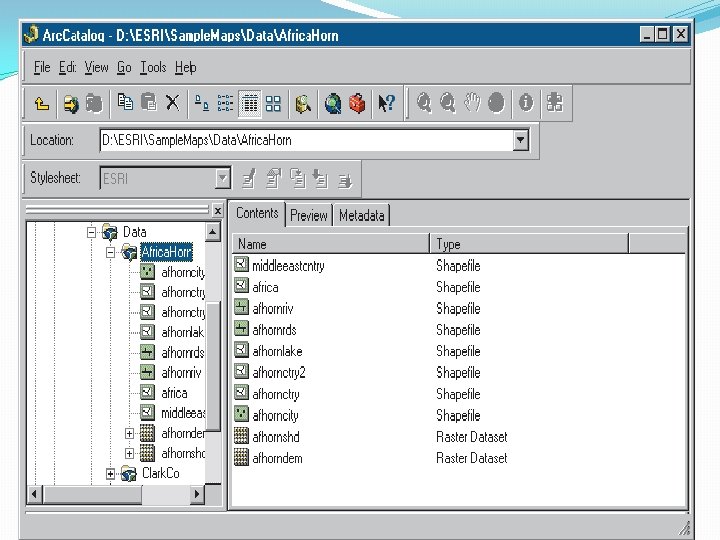
Task: Expand the ClarkCo folder node
Action: 110,473
